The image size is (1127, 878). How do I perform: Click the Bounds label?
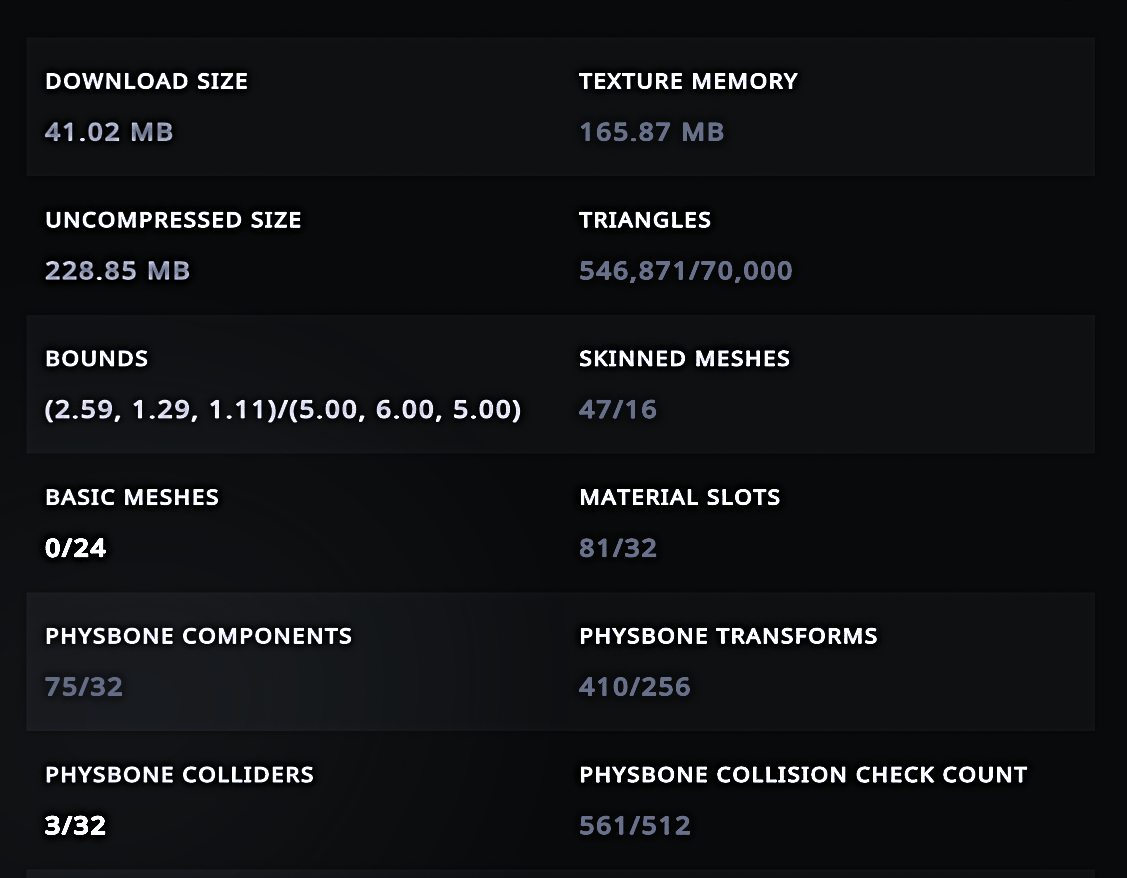[x=97, y=359]
